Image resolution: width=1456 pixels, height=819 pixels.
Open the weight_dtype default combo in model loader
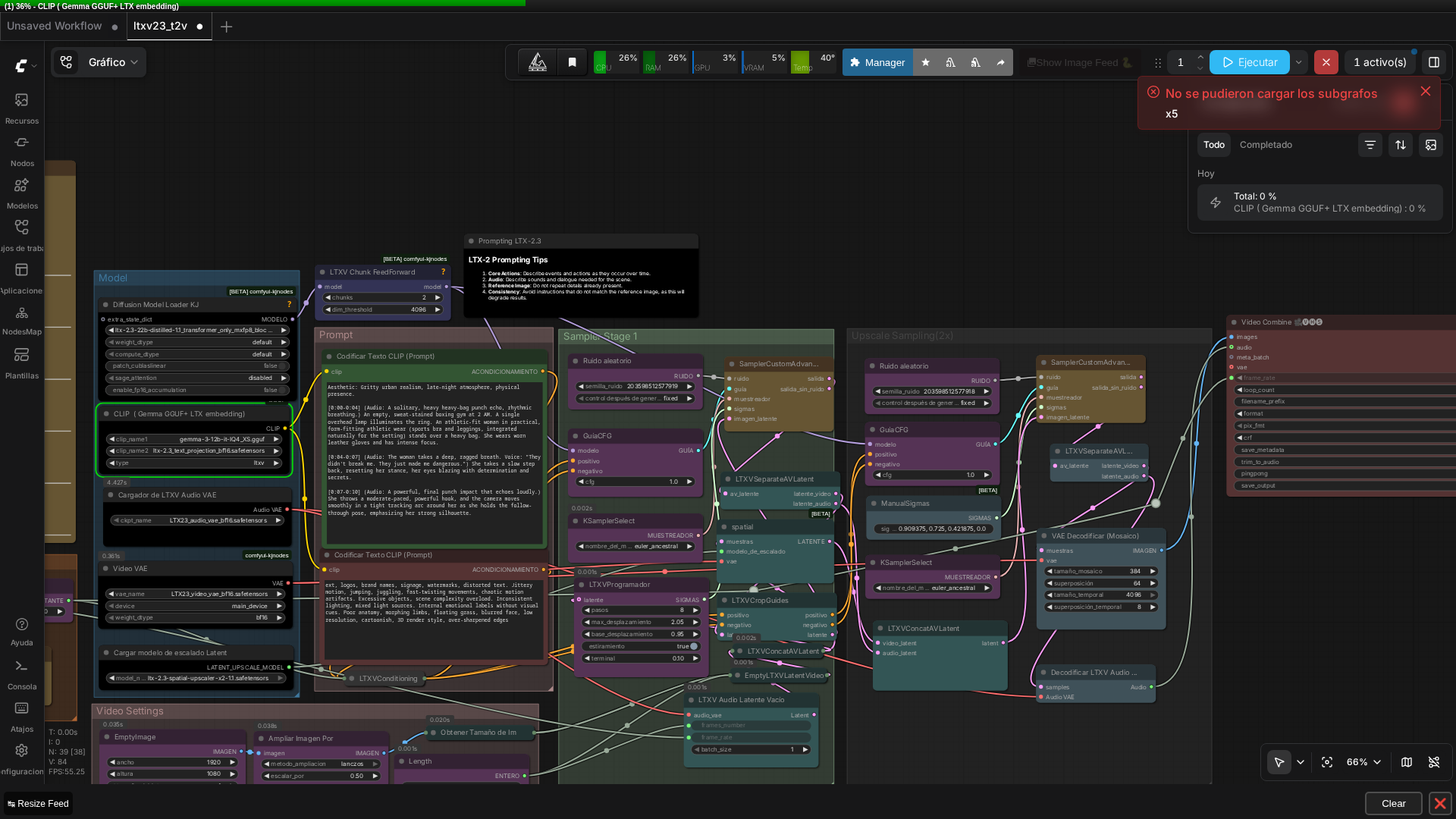[x=198, y=342]
